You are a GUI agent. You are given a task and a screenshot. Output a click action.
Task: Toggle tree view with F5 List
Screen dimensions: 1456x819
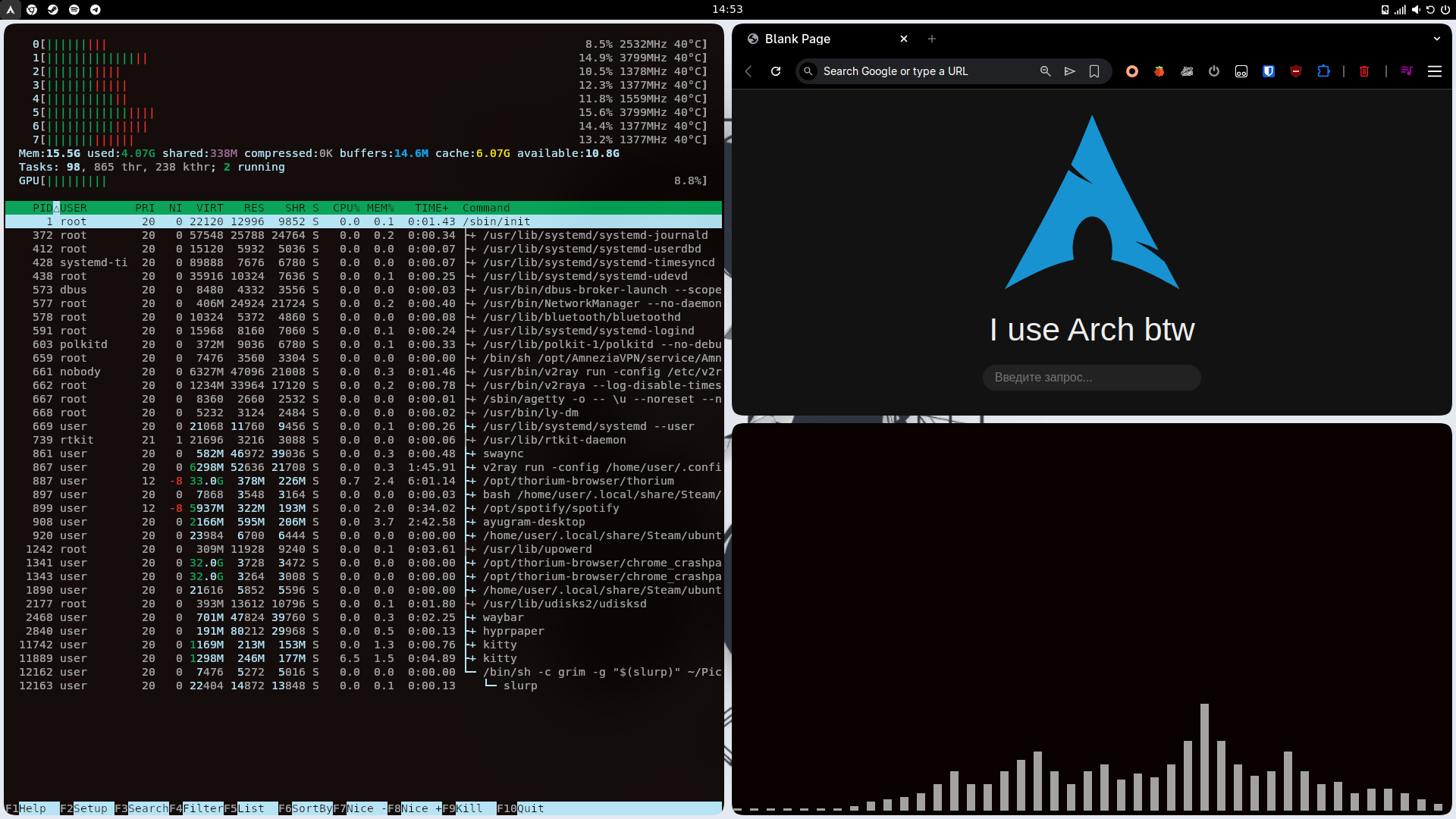tap(244, 808)
